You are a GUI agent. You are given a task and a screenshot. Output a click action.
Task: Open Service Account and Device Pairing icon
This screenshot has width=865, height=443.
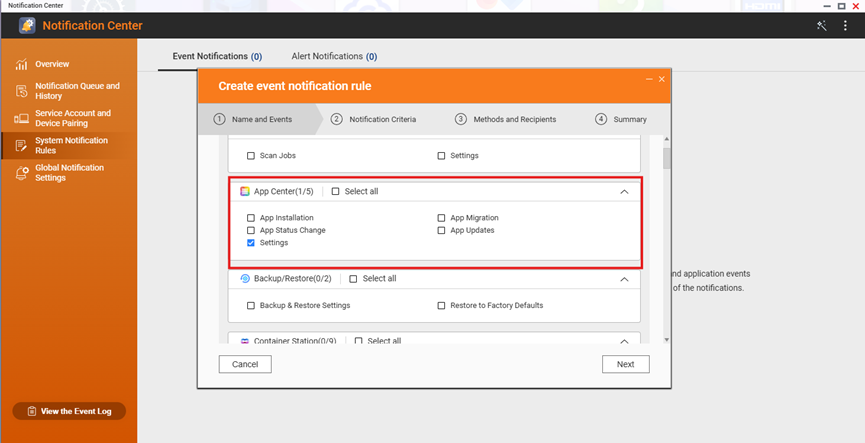pos(21,118)
